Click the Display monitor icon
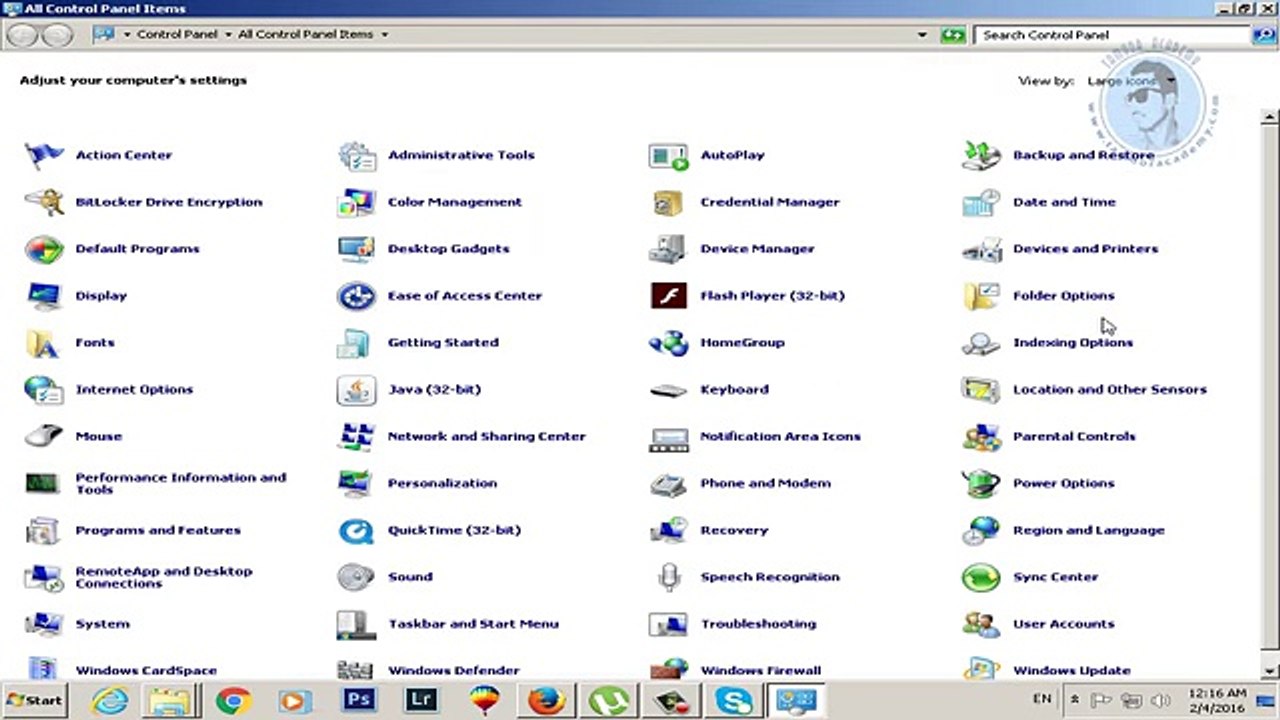This screenshot has height=720, width=1280. point(43,296)
